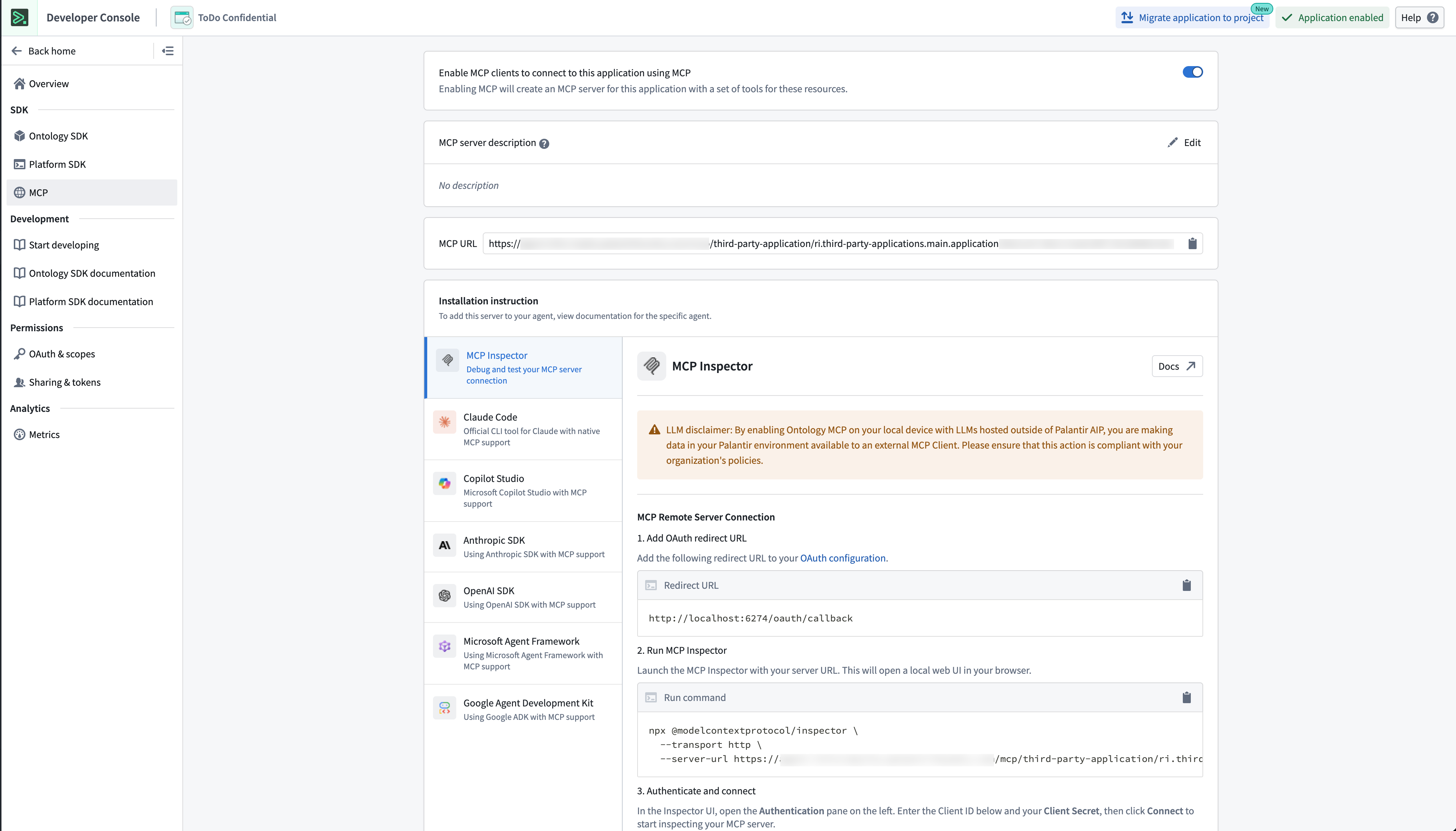Image resolution: width=1456 pixels, height=831 pixels.
Task: Open the Overview page in sidebar
Action: coord(92,84)
